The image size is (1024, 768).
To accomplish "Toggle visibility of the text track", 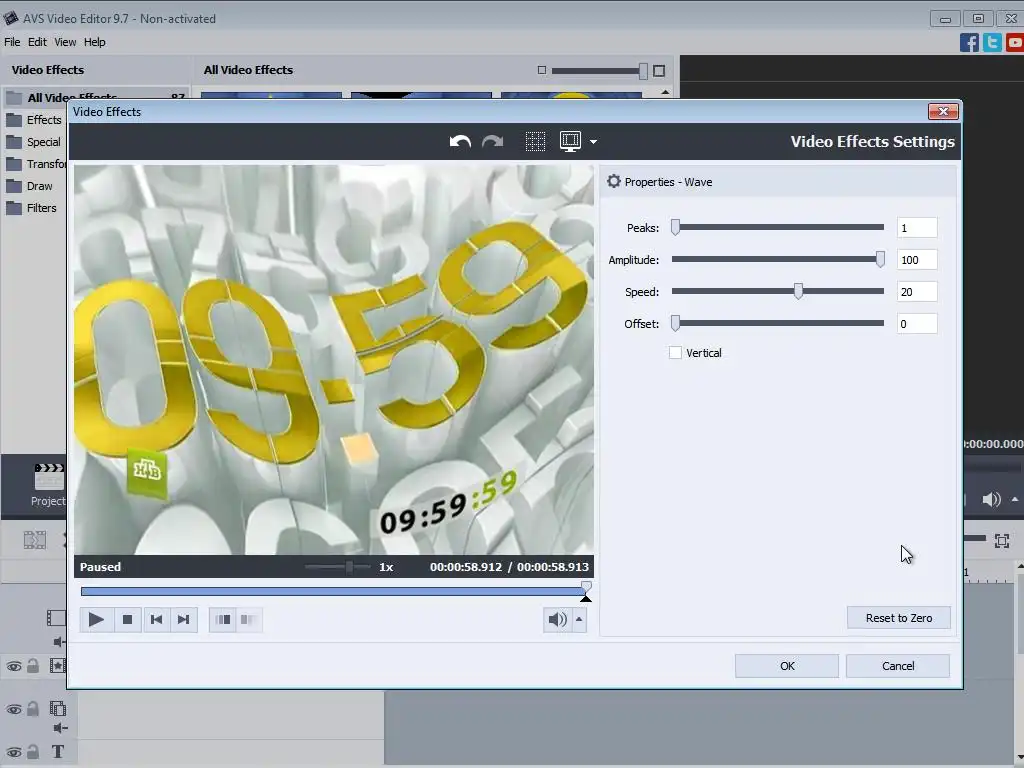I will [14, 752].
